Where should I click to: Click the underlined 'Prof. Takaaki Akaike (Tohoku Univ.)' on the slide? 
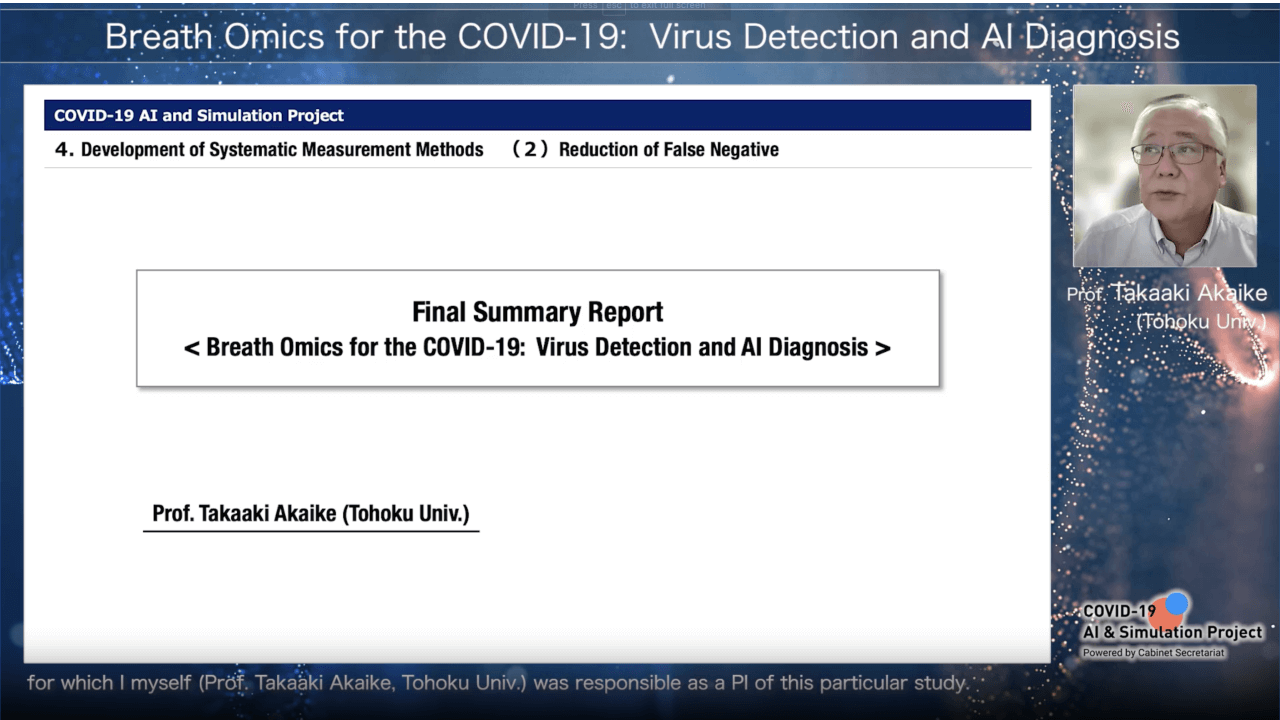pyautogui.click(x=311, y=514)
